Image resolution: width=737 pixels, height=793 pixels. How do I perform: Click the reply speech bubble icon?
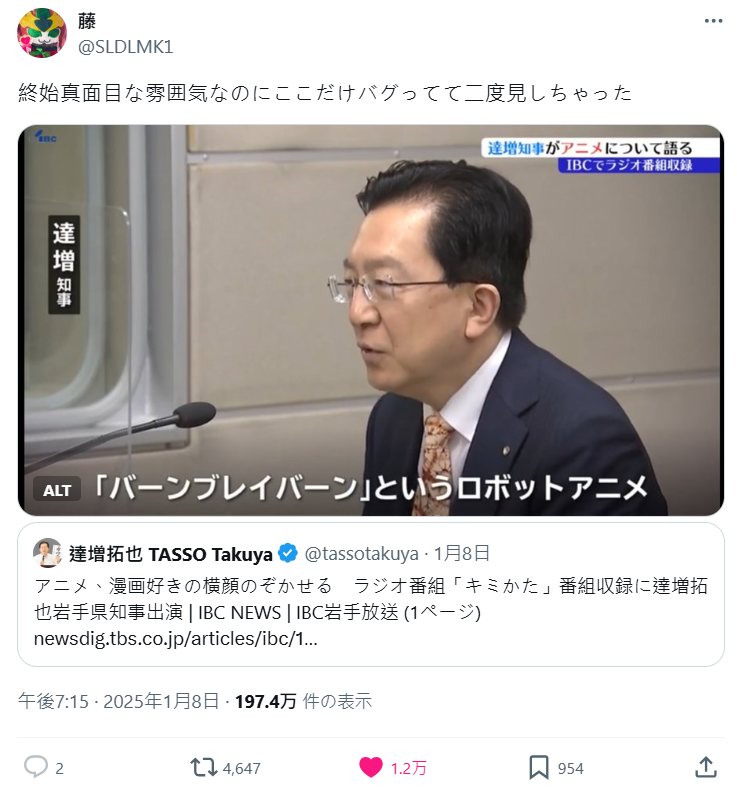tap(36, 767)
